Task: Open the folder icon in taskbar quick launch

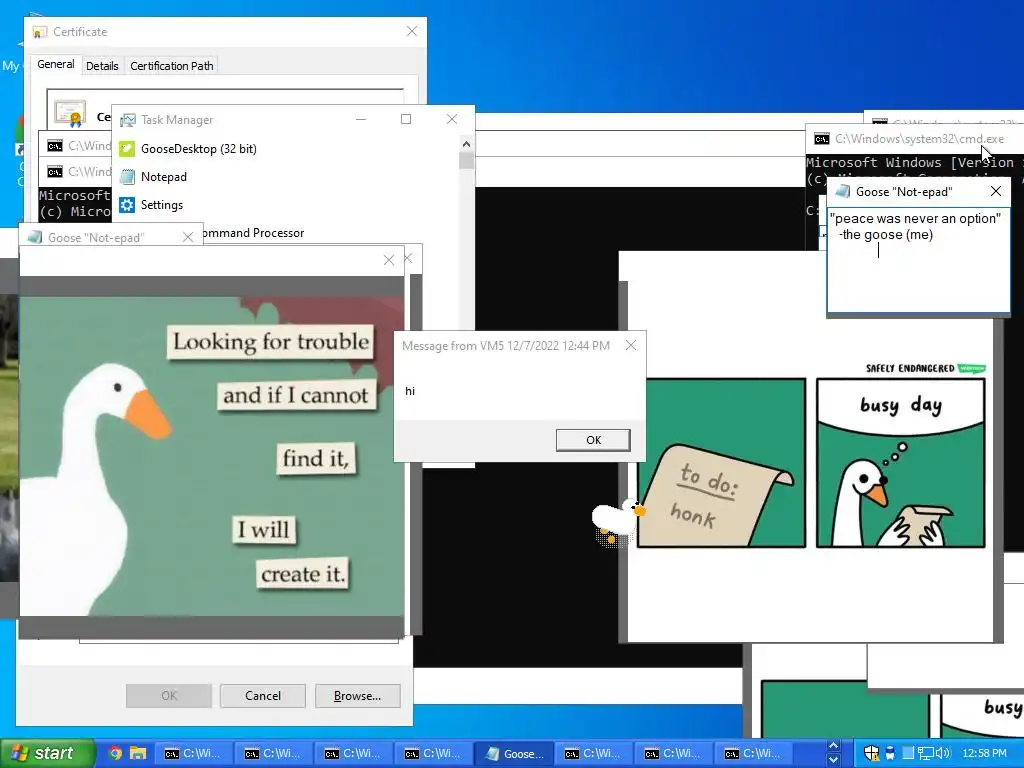Action: tap(138, 753)
